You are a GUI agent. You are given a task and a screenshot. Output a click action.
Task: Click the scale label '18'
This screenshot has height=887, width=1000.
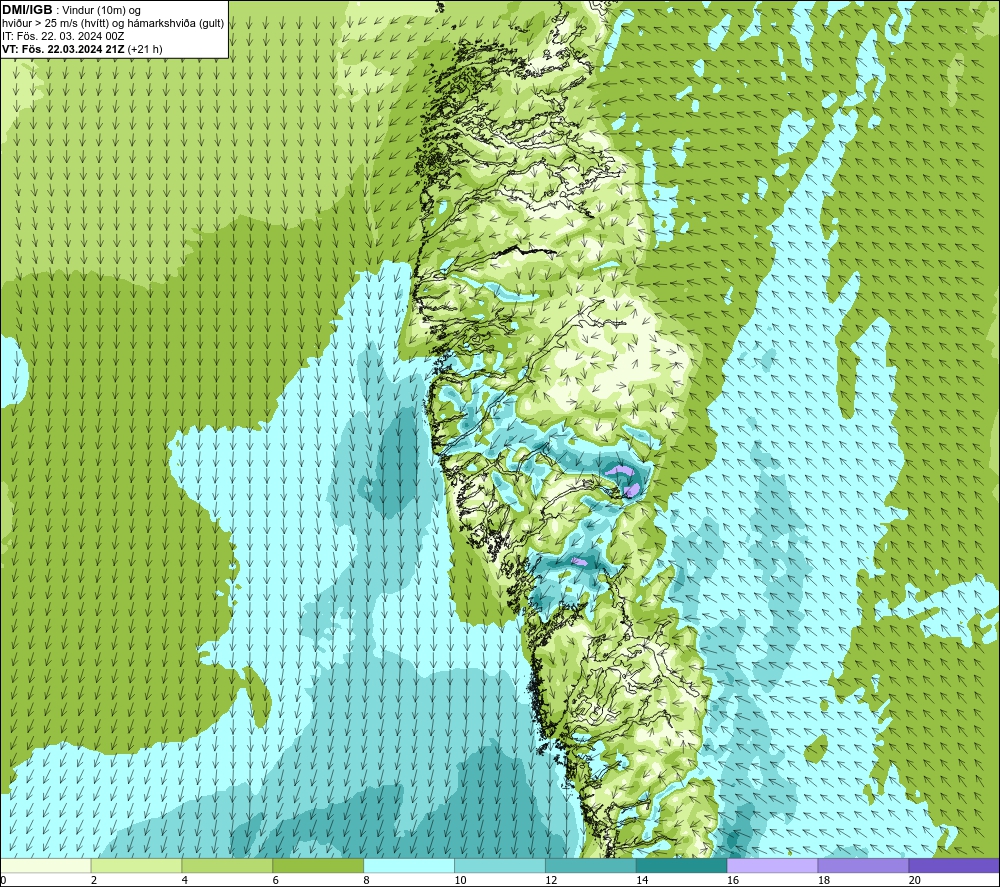click(x=824, y=880)
